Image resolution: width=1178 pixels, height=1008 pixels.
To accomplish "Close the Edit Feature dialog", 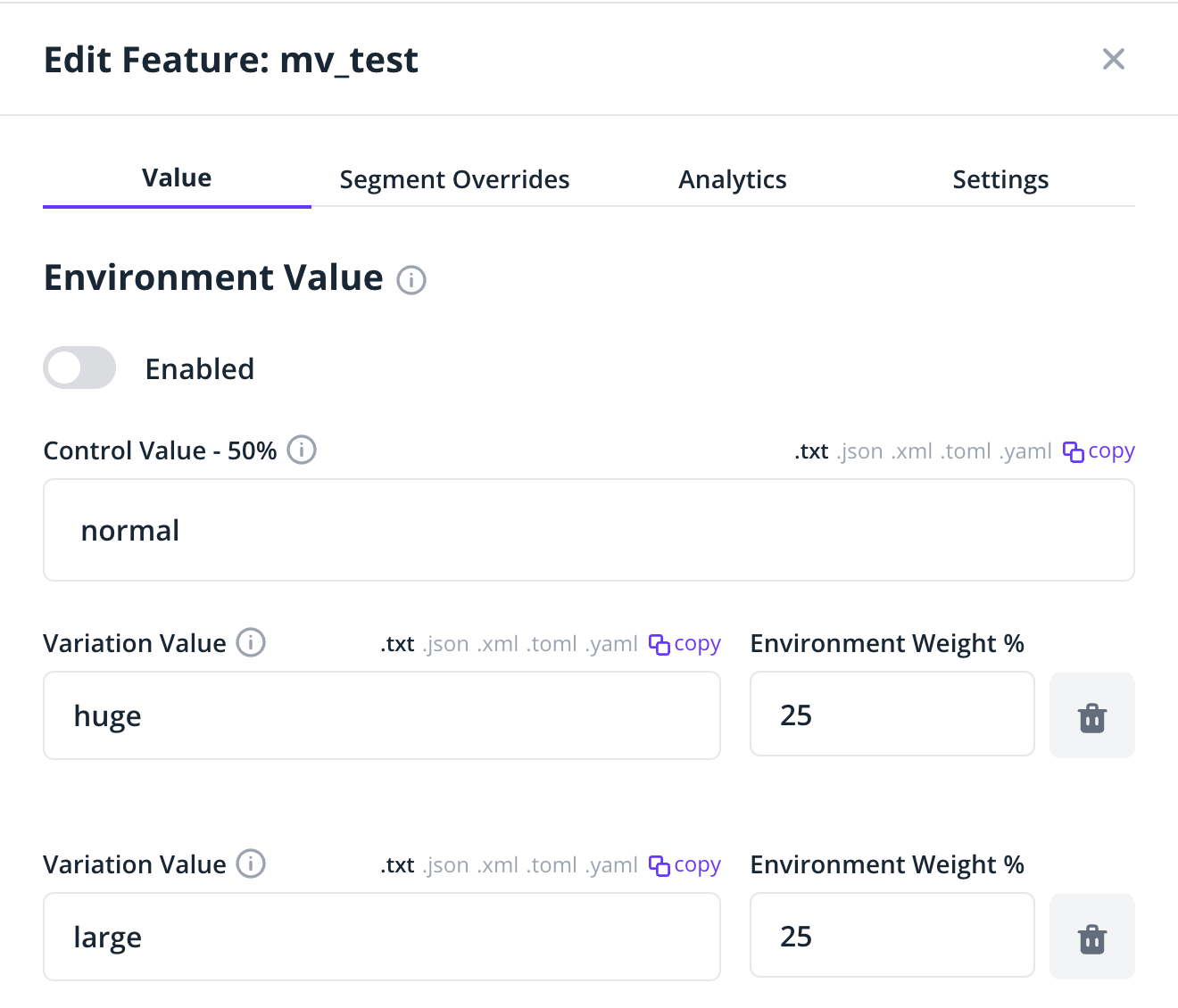I will pos(1113,59).
